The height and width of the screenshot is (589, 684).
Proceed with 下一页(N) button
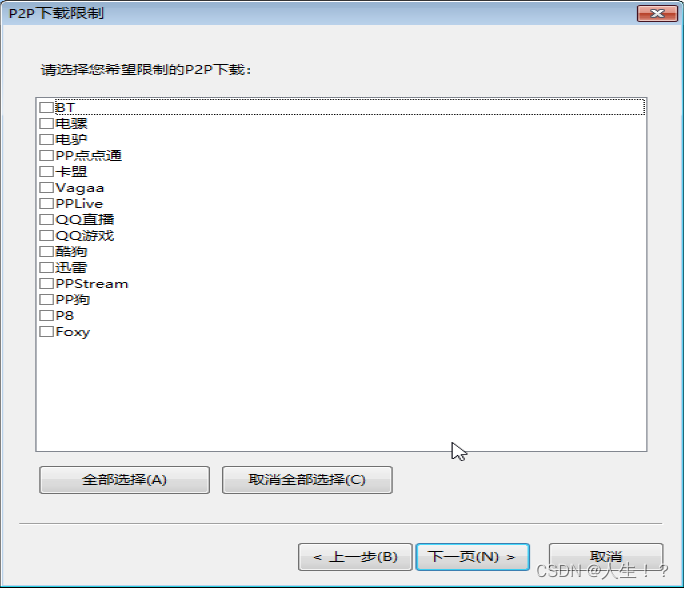[472, 557]
